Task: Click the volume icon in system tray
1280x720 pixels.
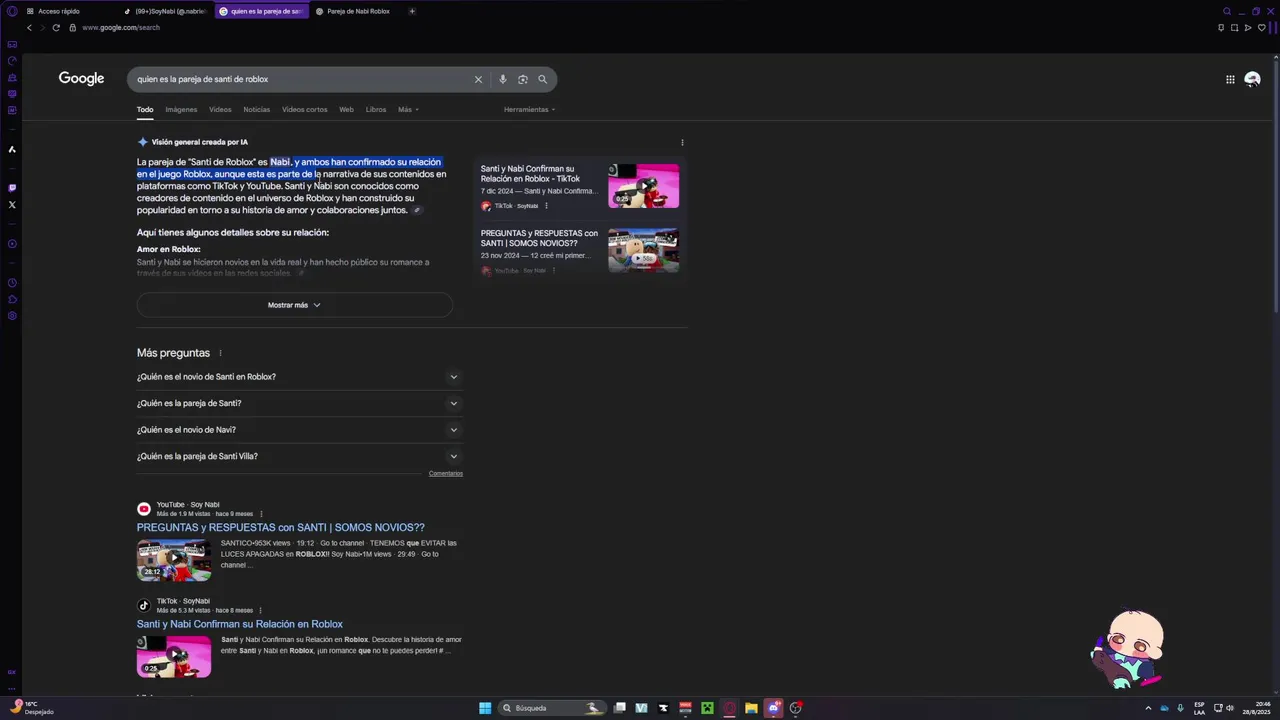Action: [x=1230, y=708]
